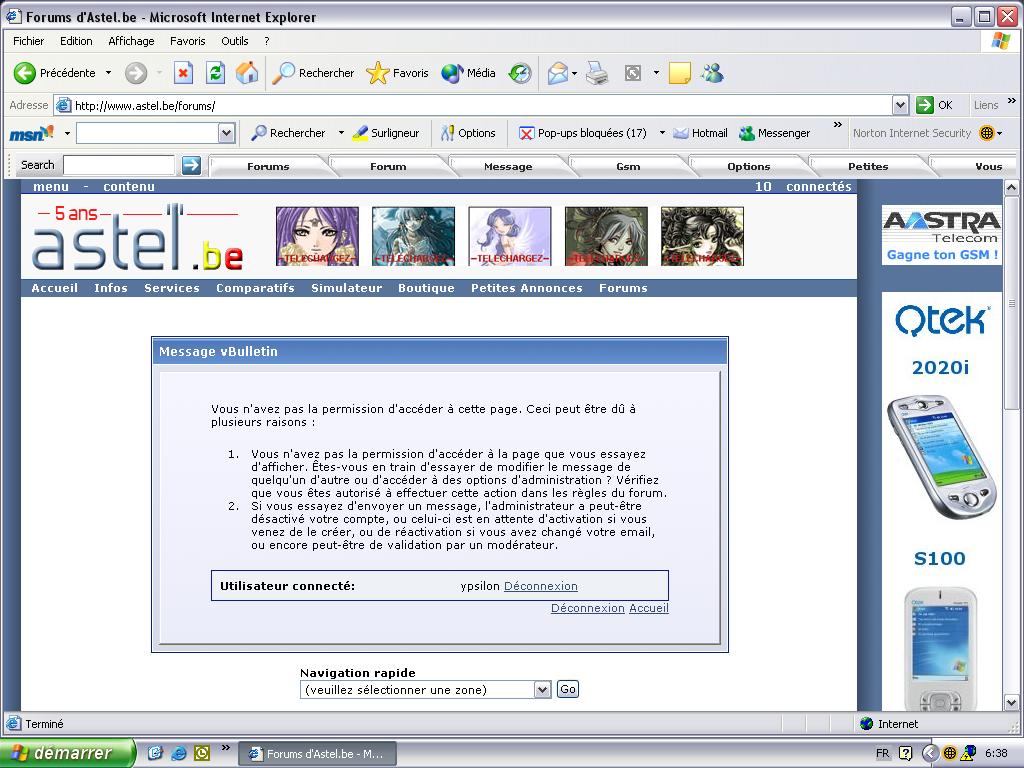
Task: Click the Search input field
Action: tap(119, 165)
